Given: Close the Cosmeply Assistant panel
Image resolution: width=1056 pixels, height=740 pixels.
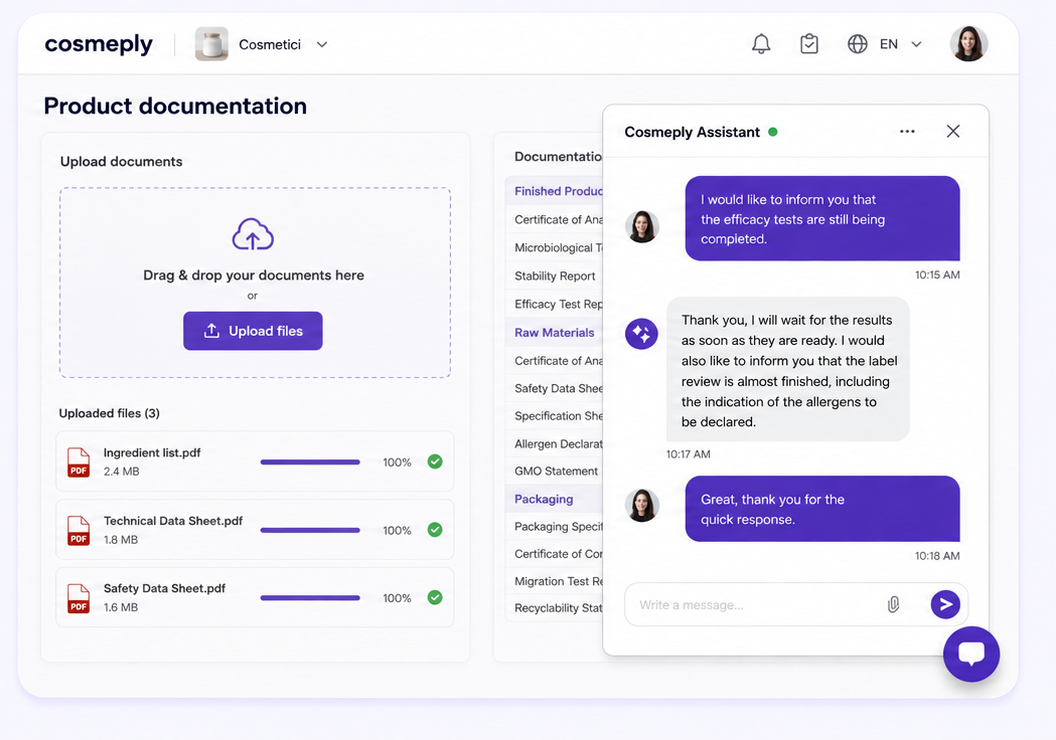Looking at the screenshot, I should pyautogui.click(x=953, y=131).
